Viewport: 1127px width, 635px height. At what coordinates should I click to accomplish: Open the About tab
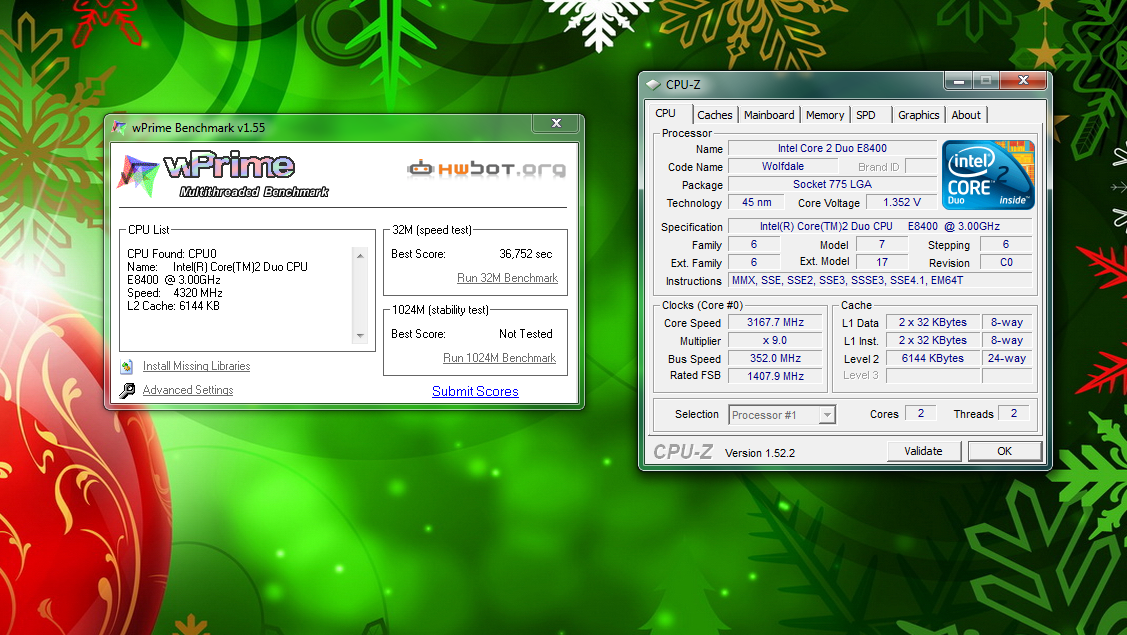[966, 115]
